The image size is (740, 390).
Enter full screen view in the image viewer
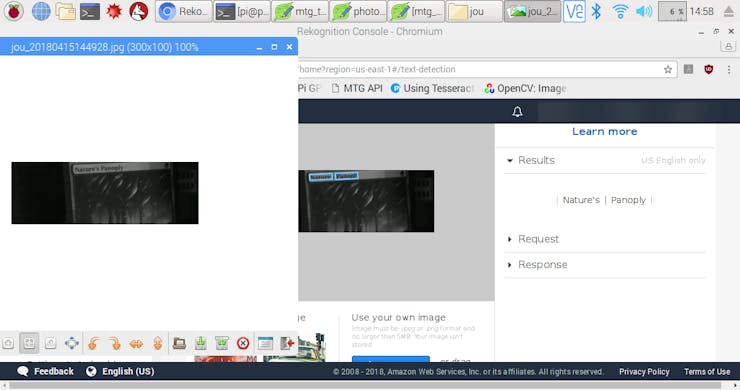(72, 343)
